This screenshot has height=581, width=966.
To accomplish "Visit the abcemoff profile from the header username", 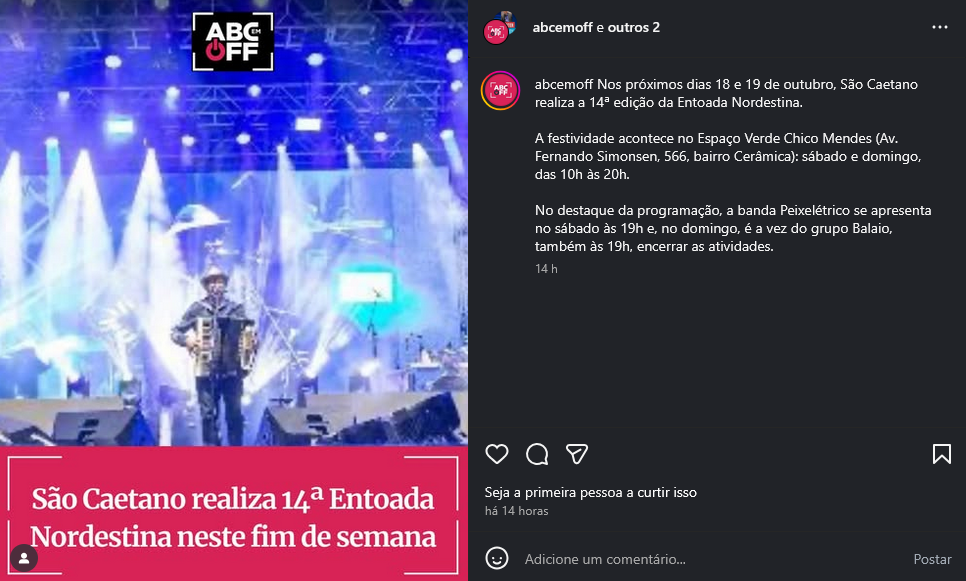I will click(562, 27).
